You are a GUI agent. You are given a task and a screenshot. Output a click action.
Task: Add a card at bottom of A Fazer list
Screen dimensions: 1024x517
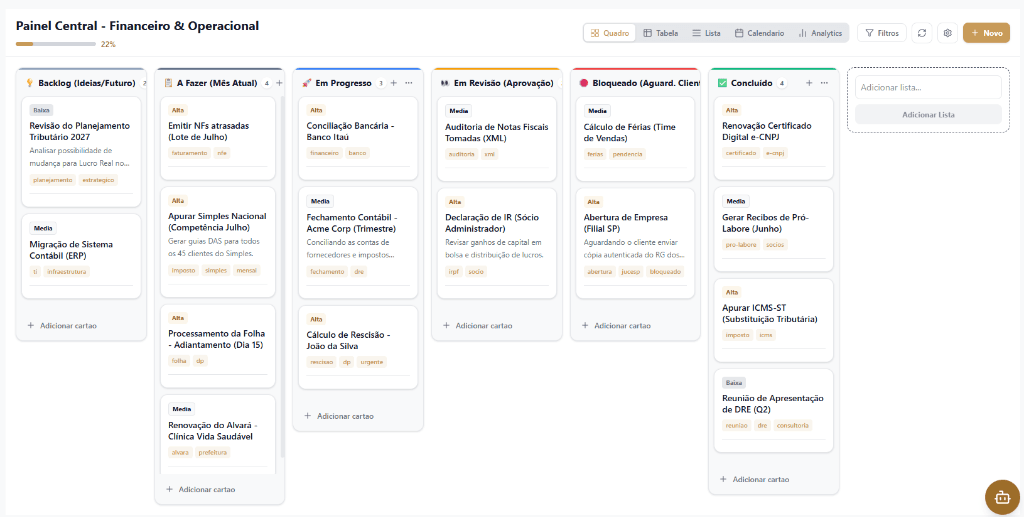tap(200, 489)
